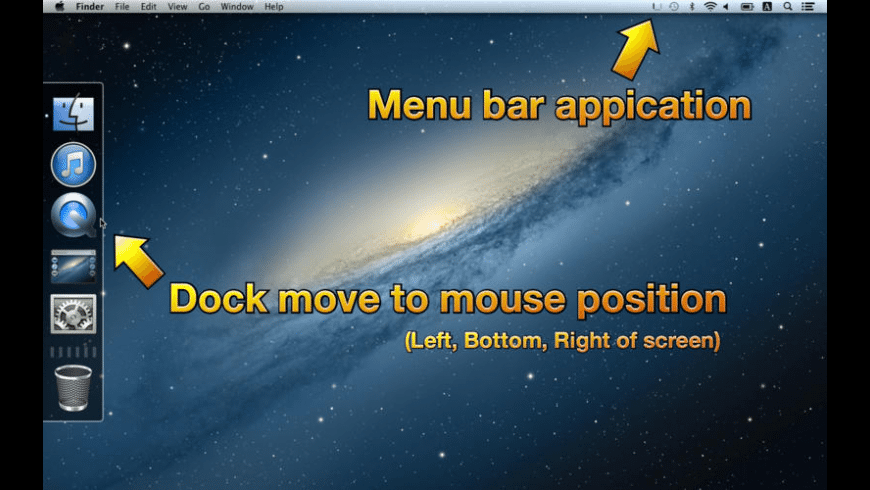Open the input source 'A' menu

pos(767,7)
